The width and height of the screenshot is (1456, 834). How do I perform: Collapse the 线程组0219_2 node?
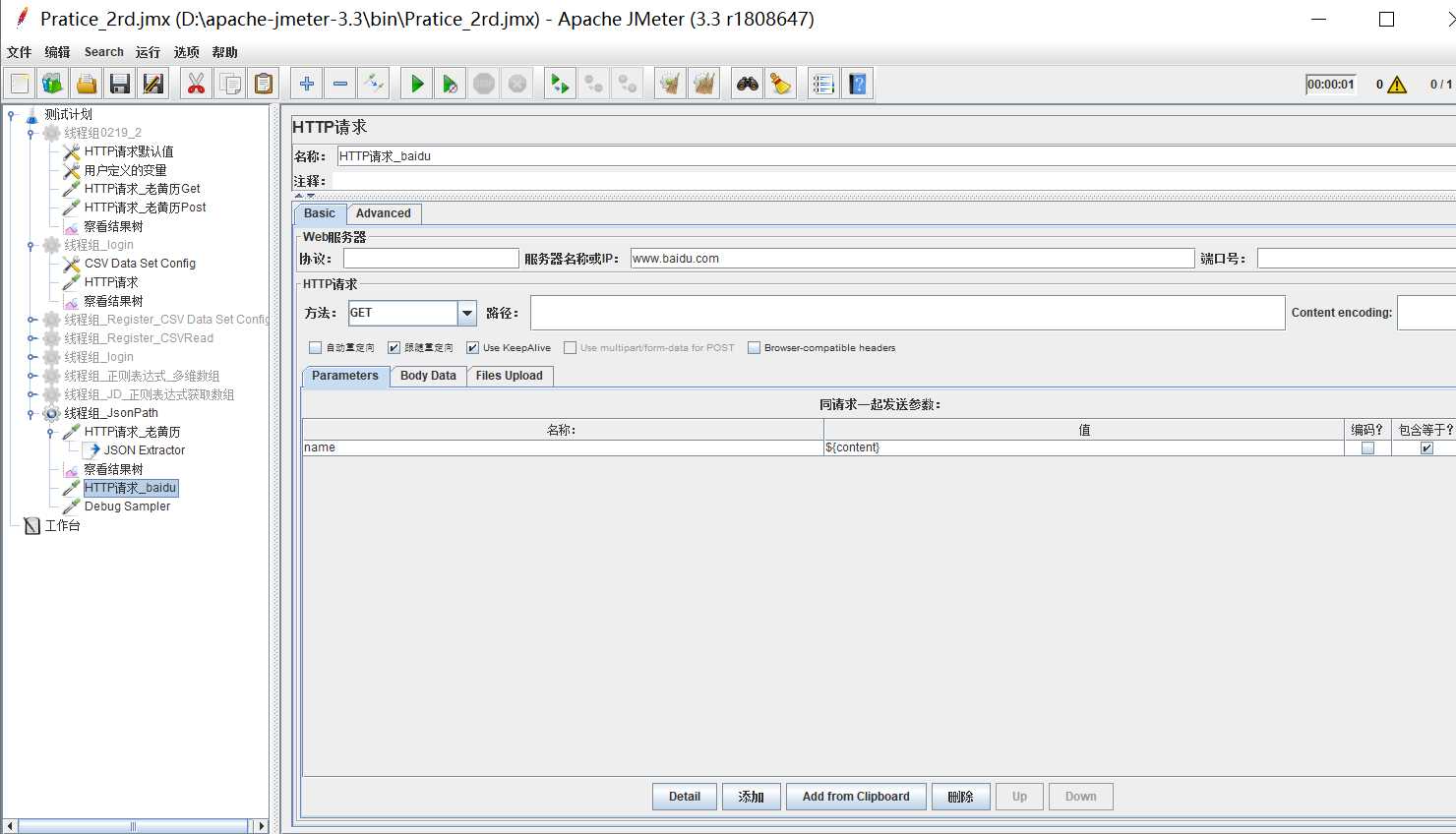pyautogui.click(x=31, y=133)
